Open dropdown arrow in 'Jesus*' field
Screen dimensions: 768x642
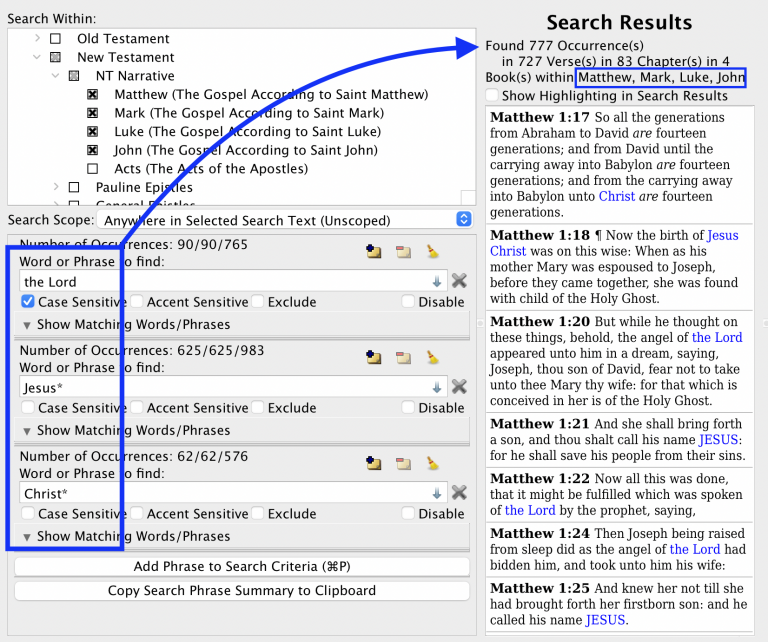tap(437, 387)
